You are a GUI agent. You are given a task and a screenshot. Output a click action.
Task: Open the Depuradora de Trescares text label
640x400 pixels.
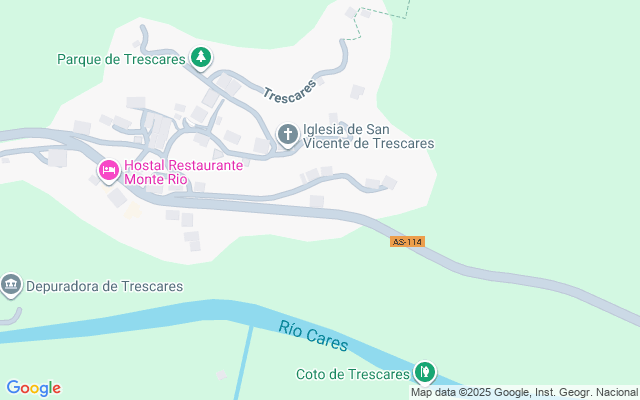104,286
